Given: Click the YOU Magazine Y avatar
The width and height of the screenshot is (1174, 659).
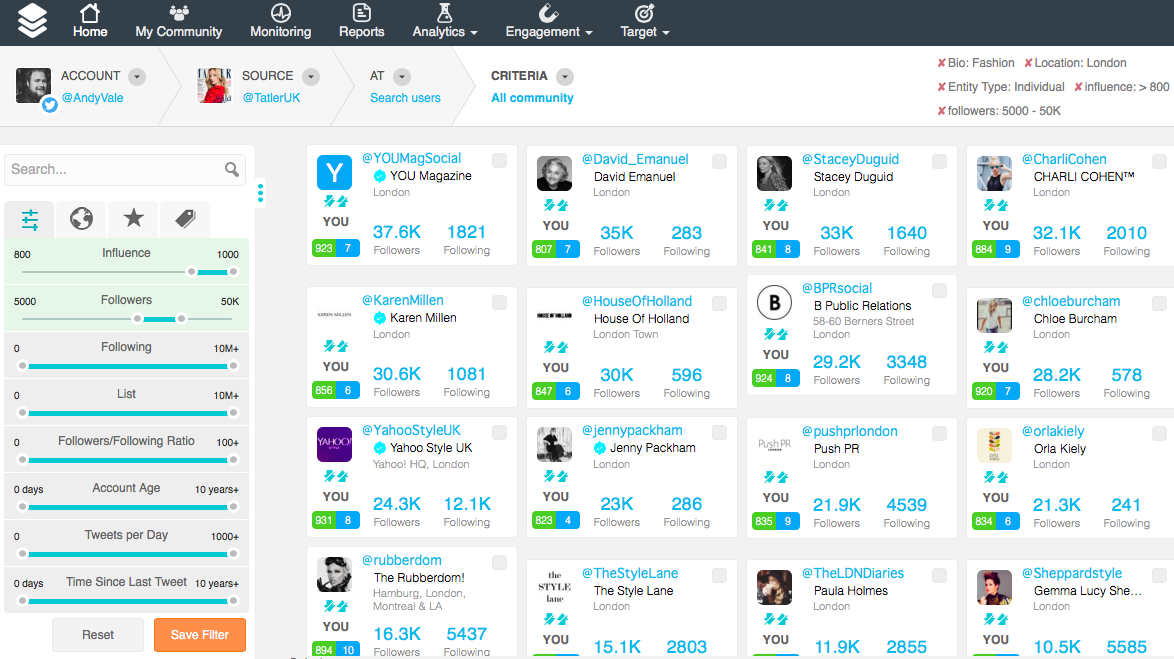Looking at the screenshot, I should coord(335,173).
